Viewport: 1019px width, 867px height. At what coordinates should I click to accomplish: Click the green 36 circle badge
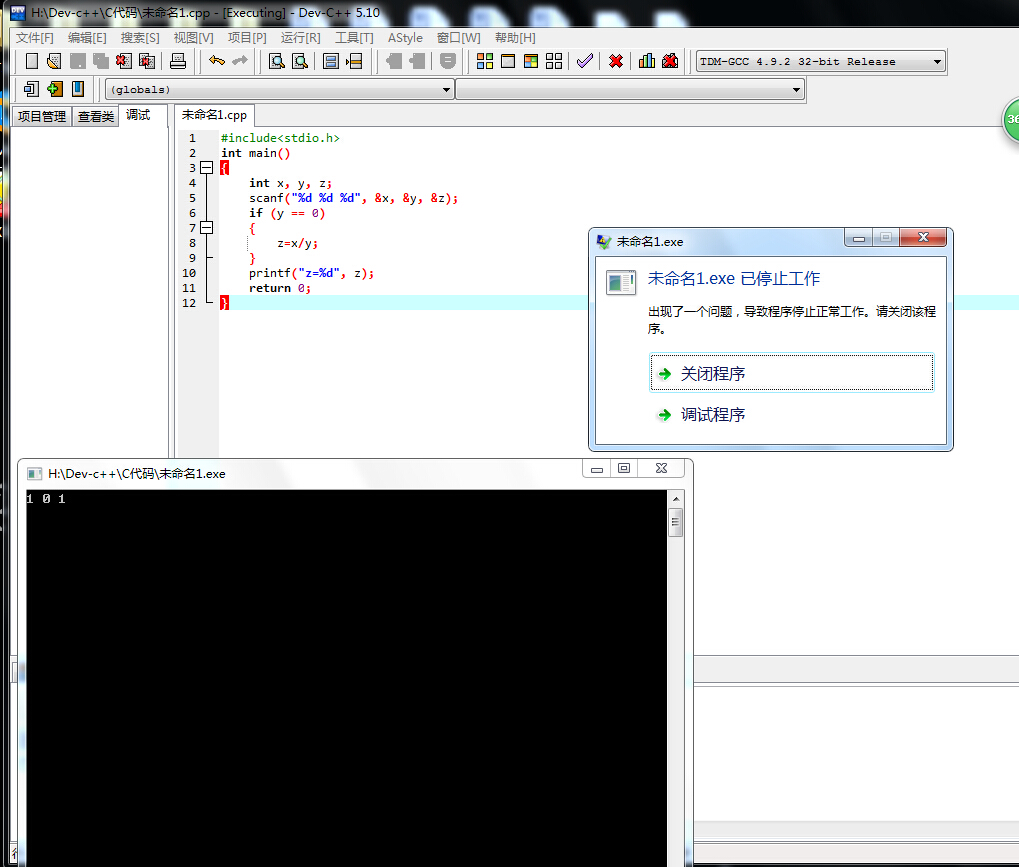[1011, 120]
